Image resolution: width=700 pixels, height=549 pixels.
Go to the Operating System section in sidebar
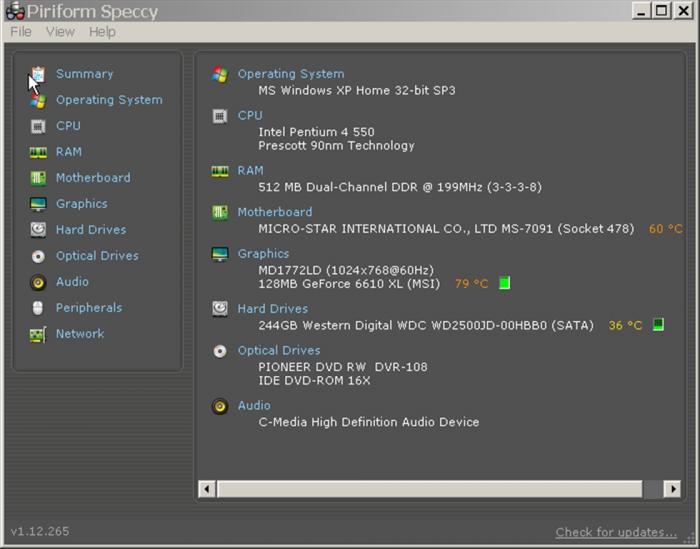coord(109,100)
